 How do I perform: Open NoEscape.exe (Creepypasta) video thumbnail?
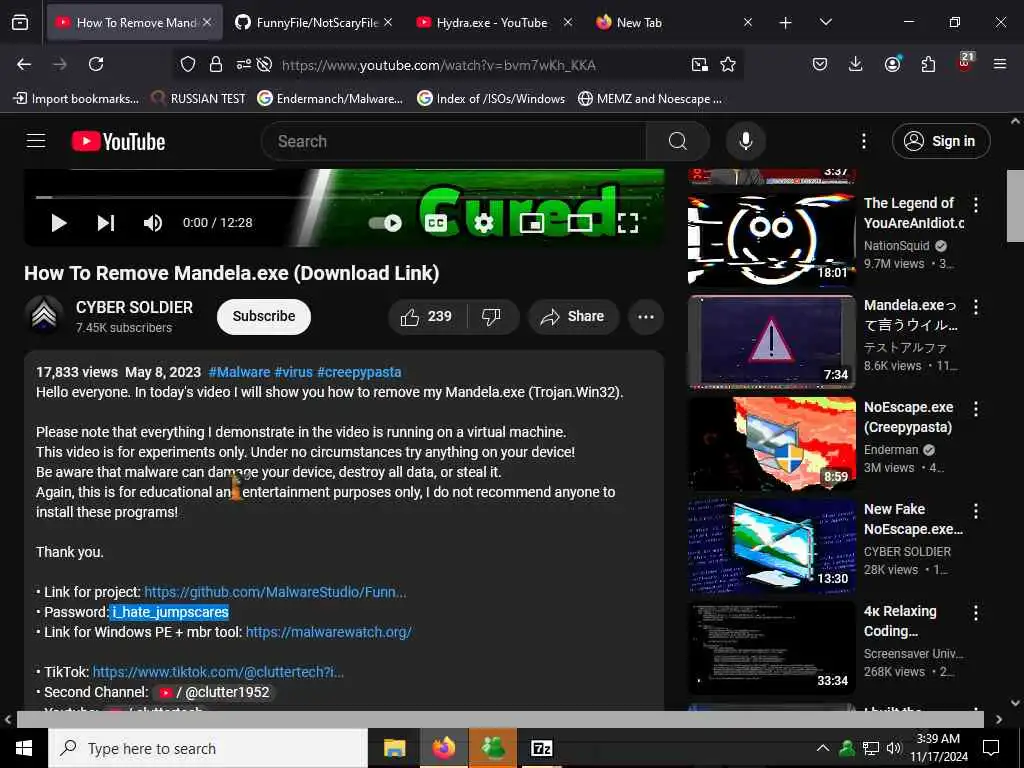pyautogui.click(x=772, y=443)
